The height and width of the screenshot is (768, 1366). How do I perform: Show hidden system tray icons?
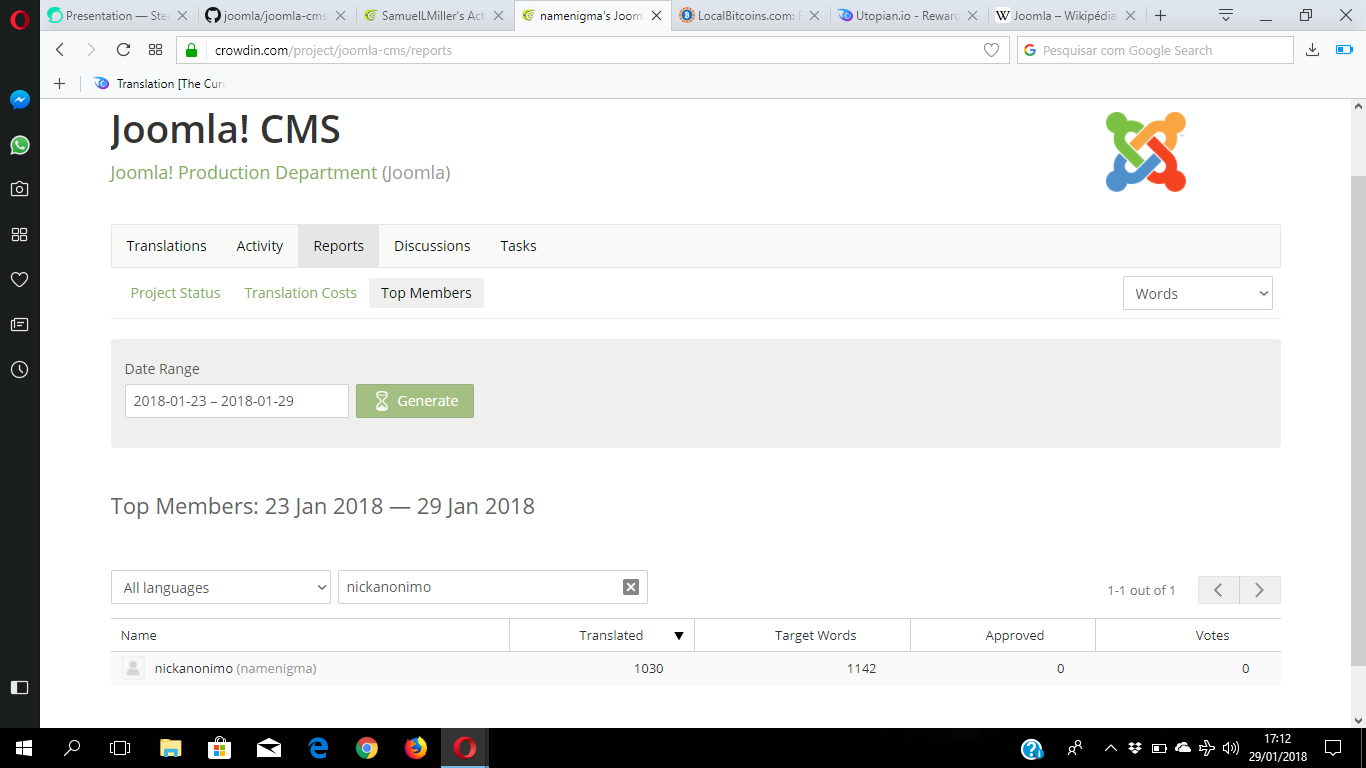click(1110, 748)
